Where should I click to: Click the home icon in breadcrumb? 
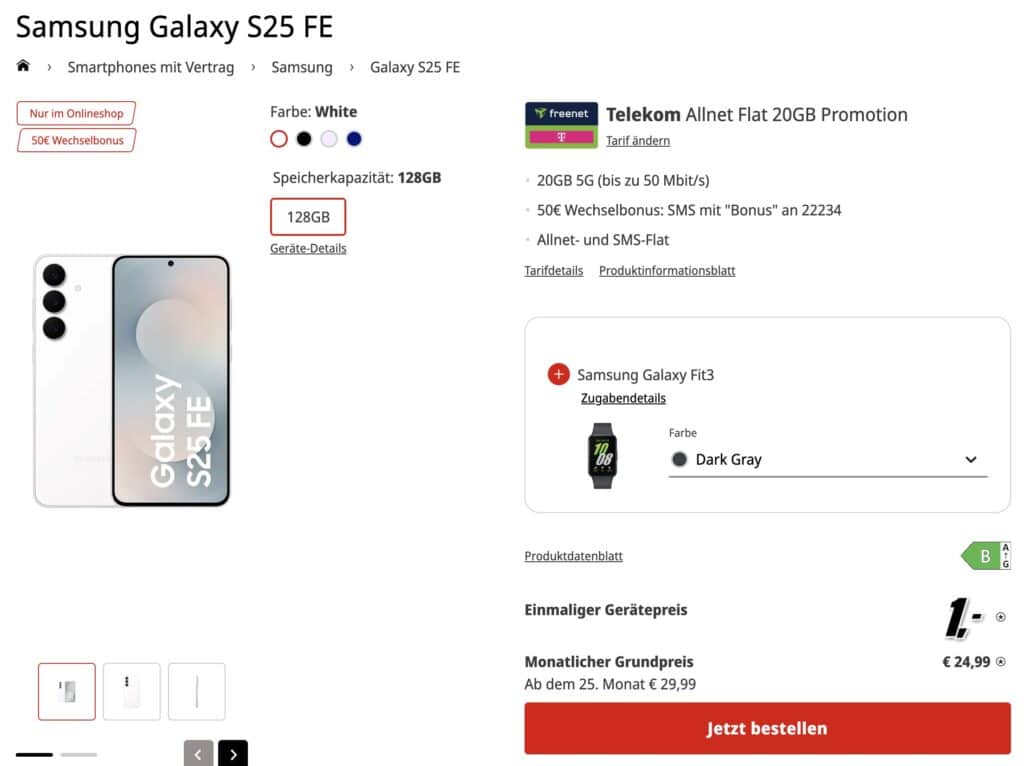click(x=23, y=66)
